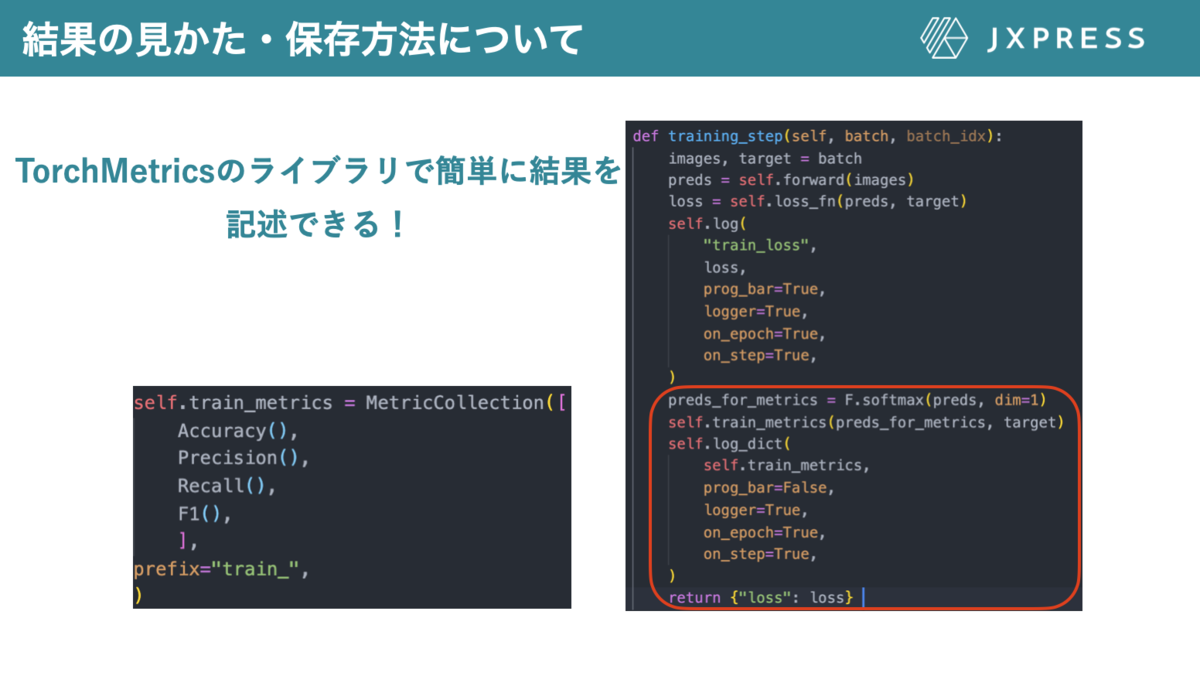Screen dimensions: 1200x676
Task: Click the Recall(), code line
Action: point(226,486)
